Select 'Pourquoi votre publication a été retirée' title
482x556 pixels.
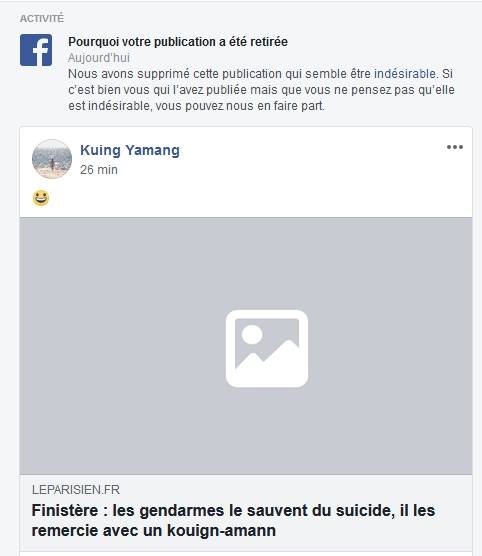pyautogui.click(x=178, y=42)
